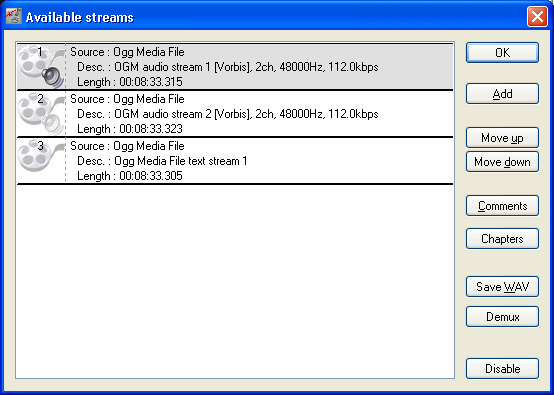The height and width of the screenshot is (395, 554).
Task: Click the app icon in the title bar
Action: click(14, 16)
